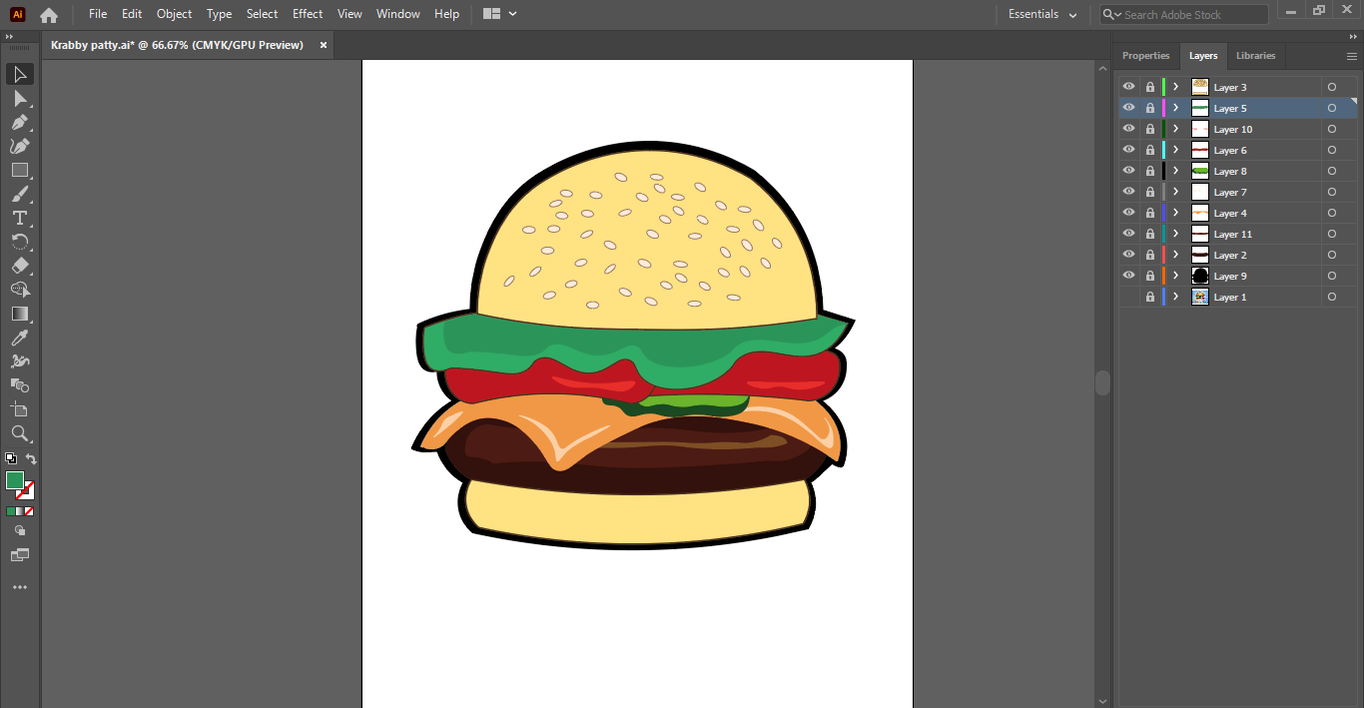This screenshot has width=1364, height=708.
Task: Select the Pen tool
Action: (20, 123)
